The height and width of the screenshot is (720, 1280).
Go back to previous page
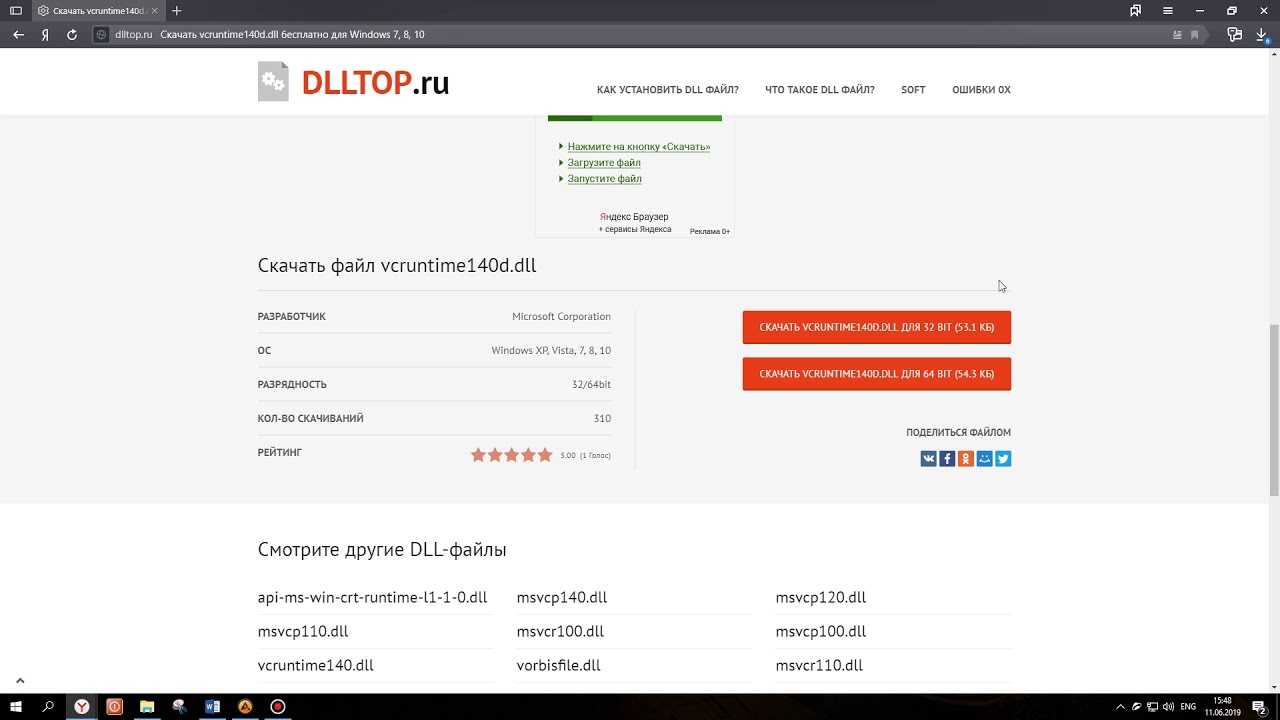19,34
